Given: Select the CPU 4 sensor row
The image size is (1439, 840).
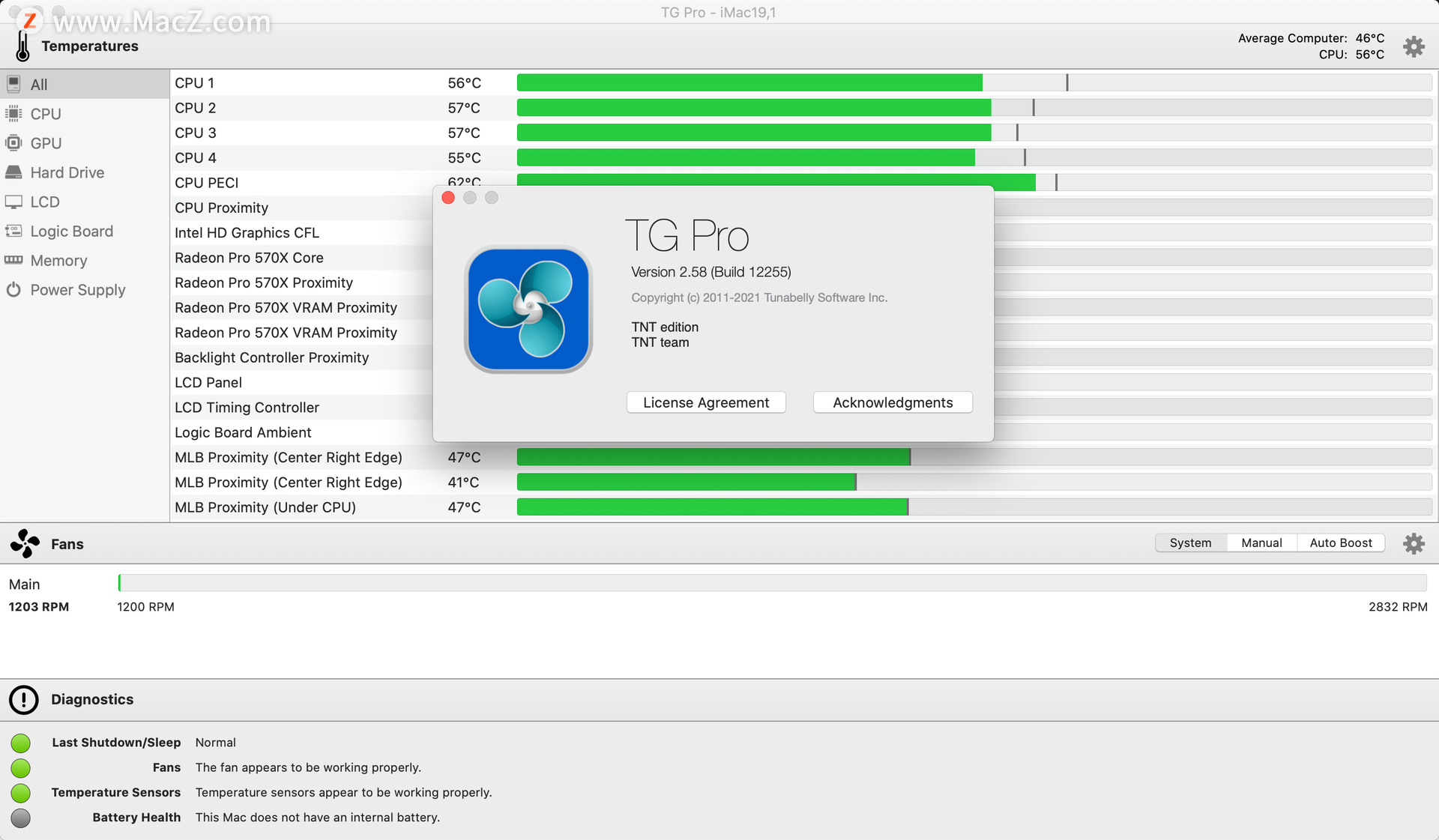Looking at the screenshot, I should pos(803,157).
